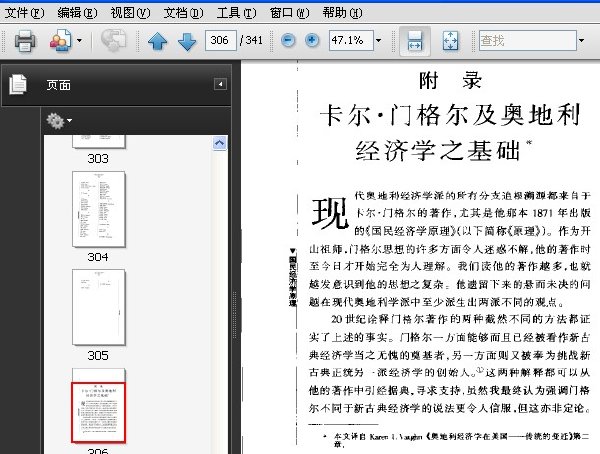Select page 305 thumbnail
This screenshot has width=600, height=454.
tap(98, 306)
